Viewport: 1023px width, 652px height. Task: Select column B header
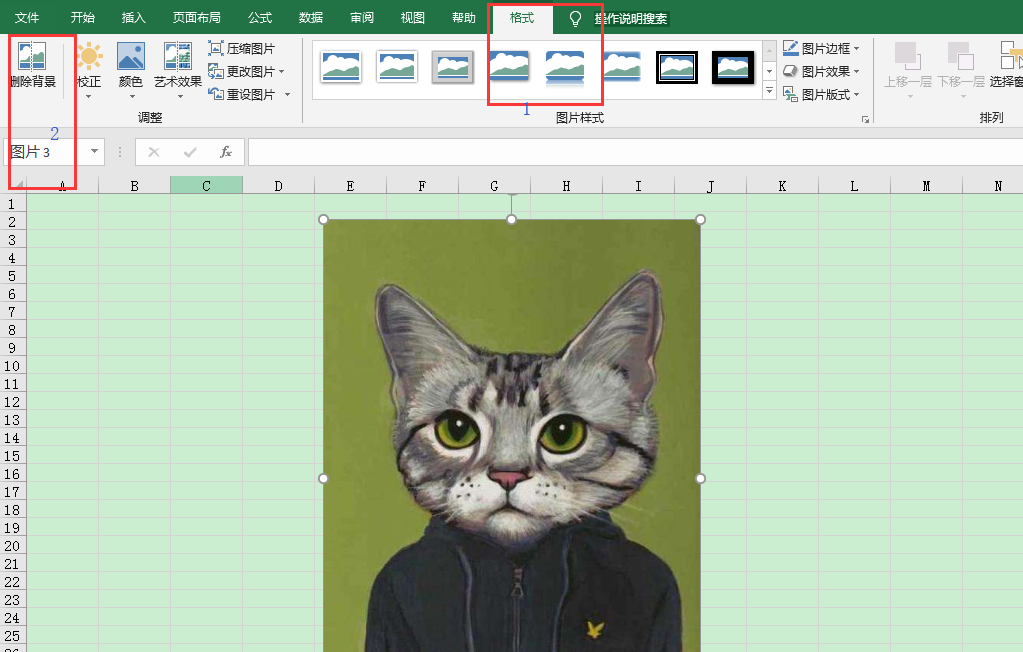tap(134, 185)
